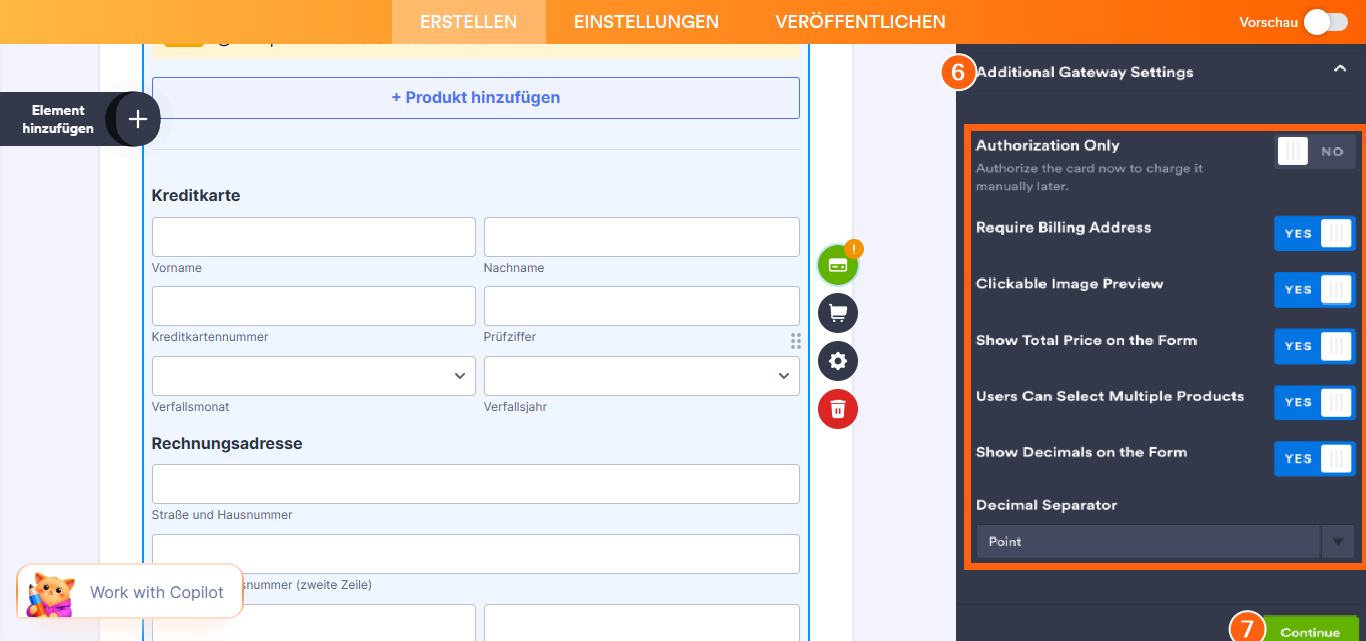Click the Produkt hinzufügen button
Viewport: 1366px width, 641px height.
[476, 98]
